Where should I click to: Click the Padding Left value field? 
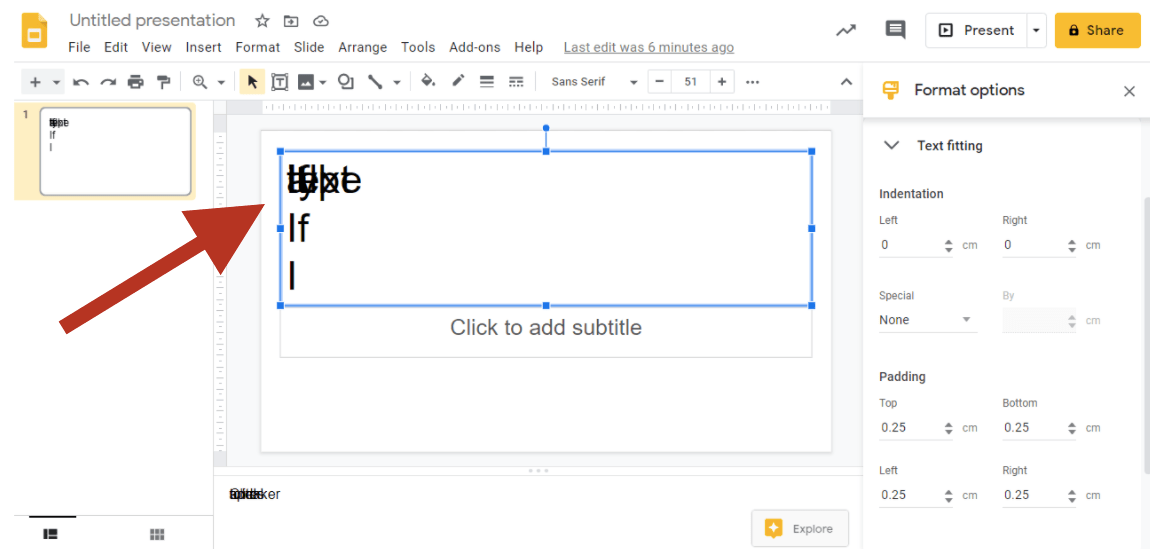click(x=911, y=495)
